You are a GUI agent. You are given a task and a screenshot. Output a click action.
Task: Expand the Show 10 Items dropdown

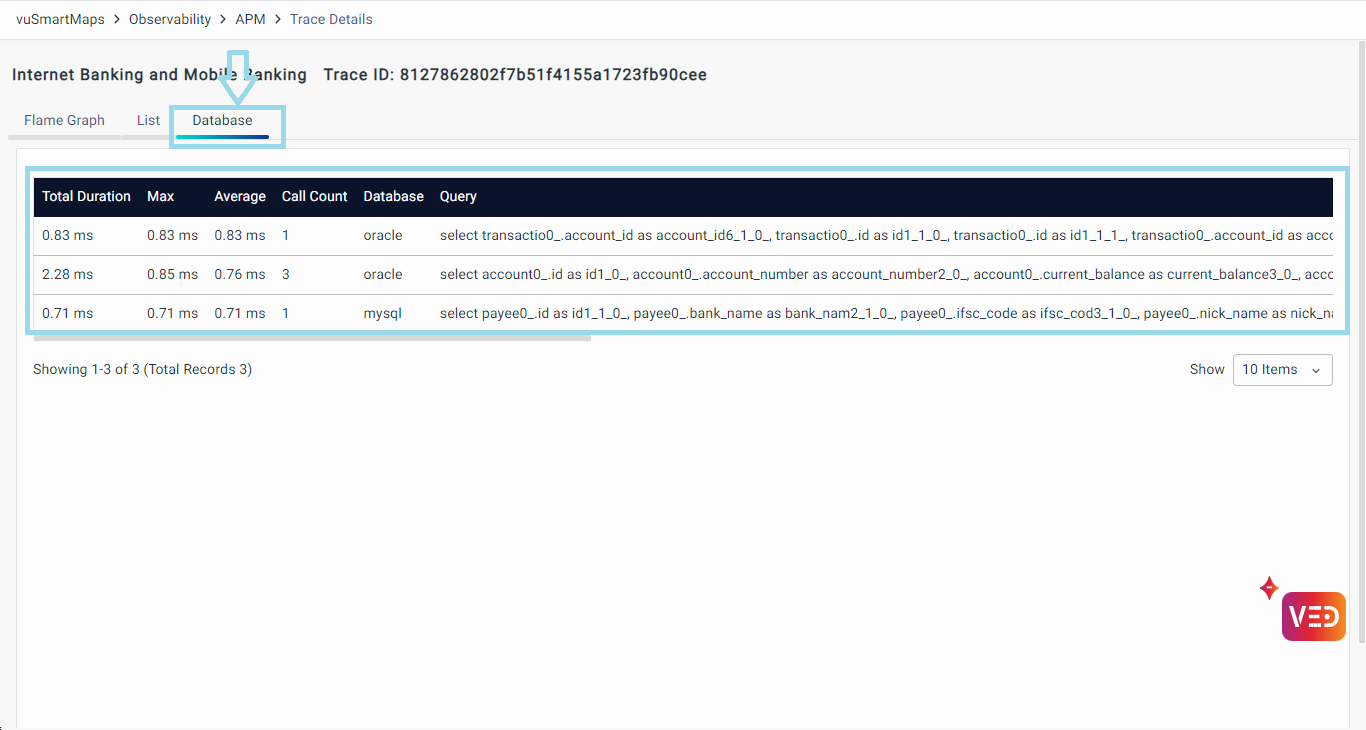click(1282, 370)
